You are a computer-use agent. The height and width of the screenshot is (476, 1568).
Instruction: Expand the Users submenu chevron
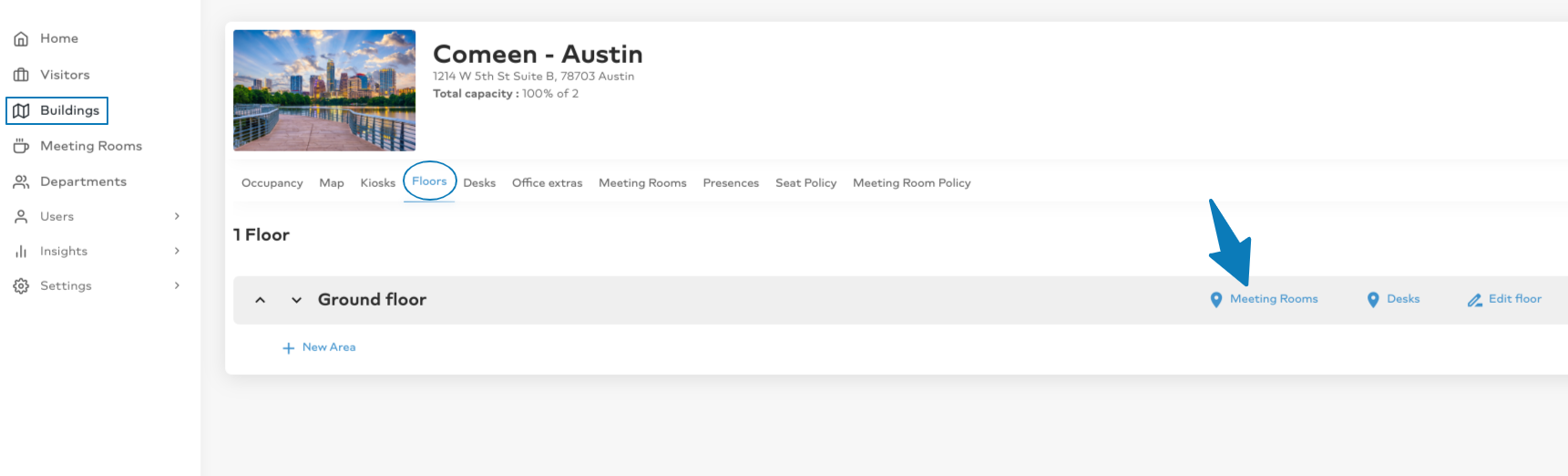point(177,216)
